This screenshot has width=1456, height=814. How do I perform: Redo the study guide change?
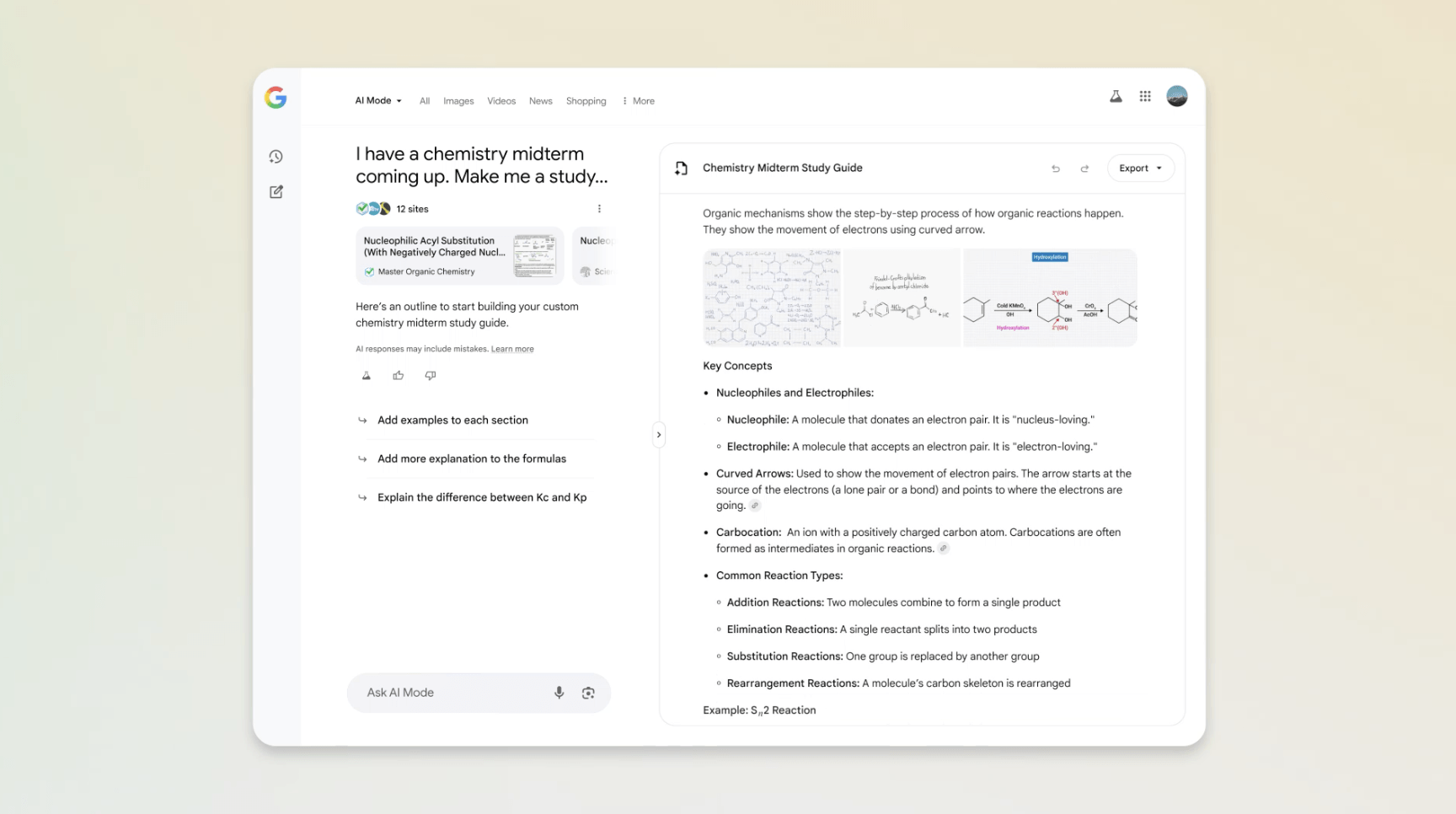(1084, 169)
